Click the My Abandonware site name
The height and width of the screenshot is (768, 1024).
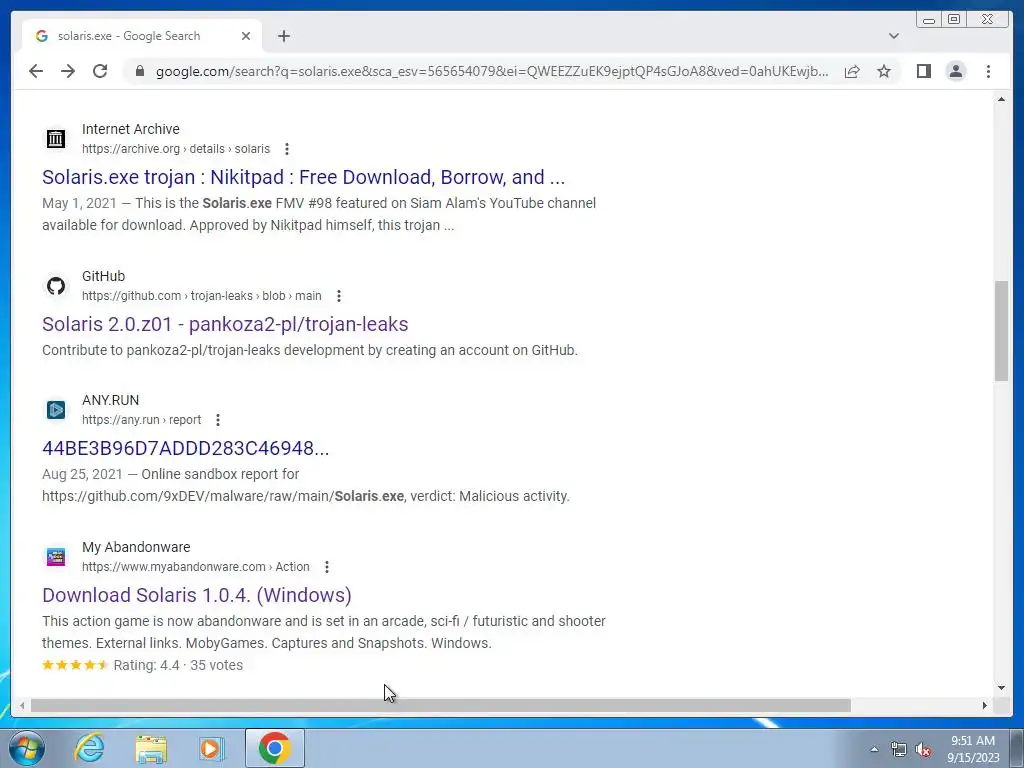click(x=136, y=547)
